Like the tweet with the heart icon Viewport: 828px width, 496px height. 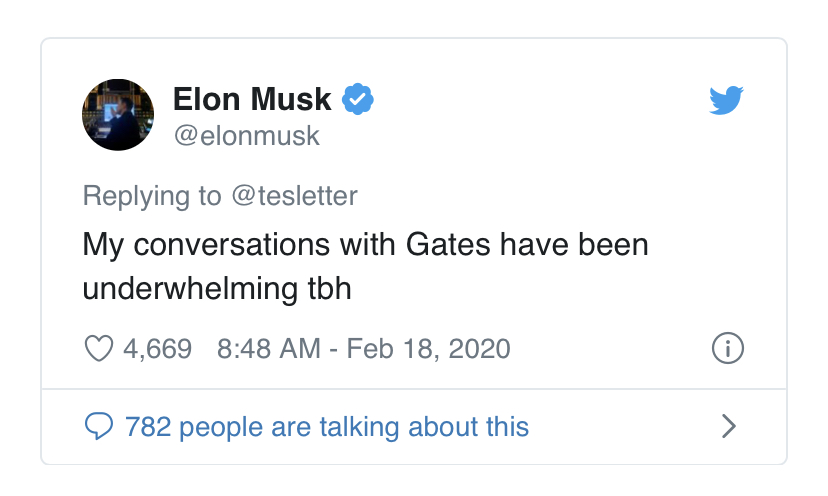pyautogui.click(x=97, y=349)
